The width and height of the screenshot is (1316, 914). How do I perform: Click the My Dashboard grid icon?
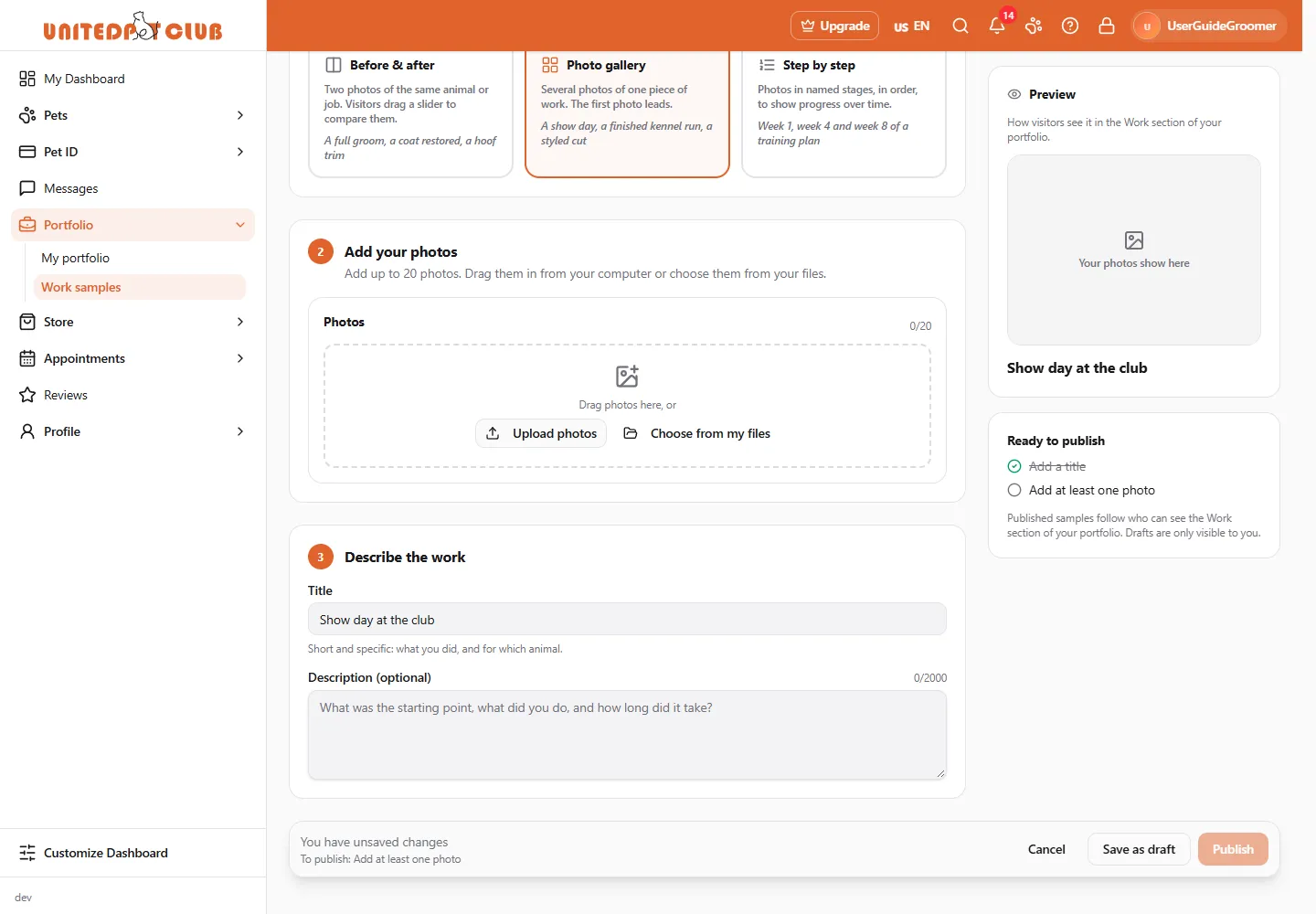(x=27, y=79)
